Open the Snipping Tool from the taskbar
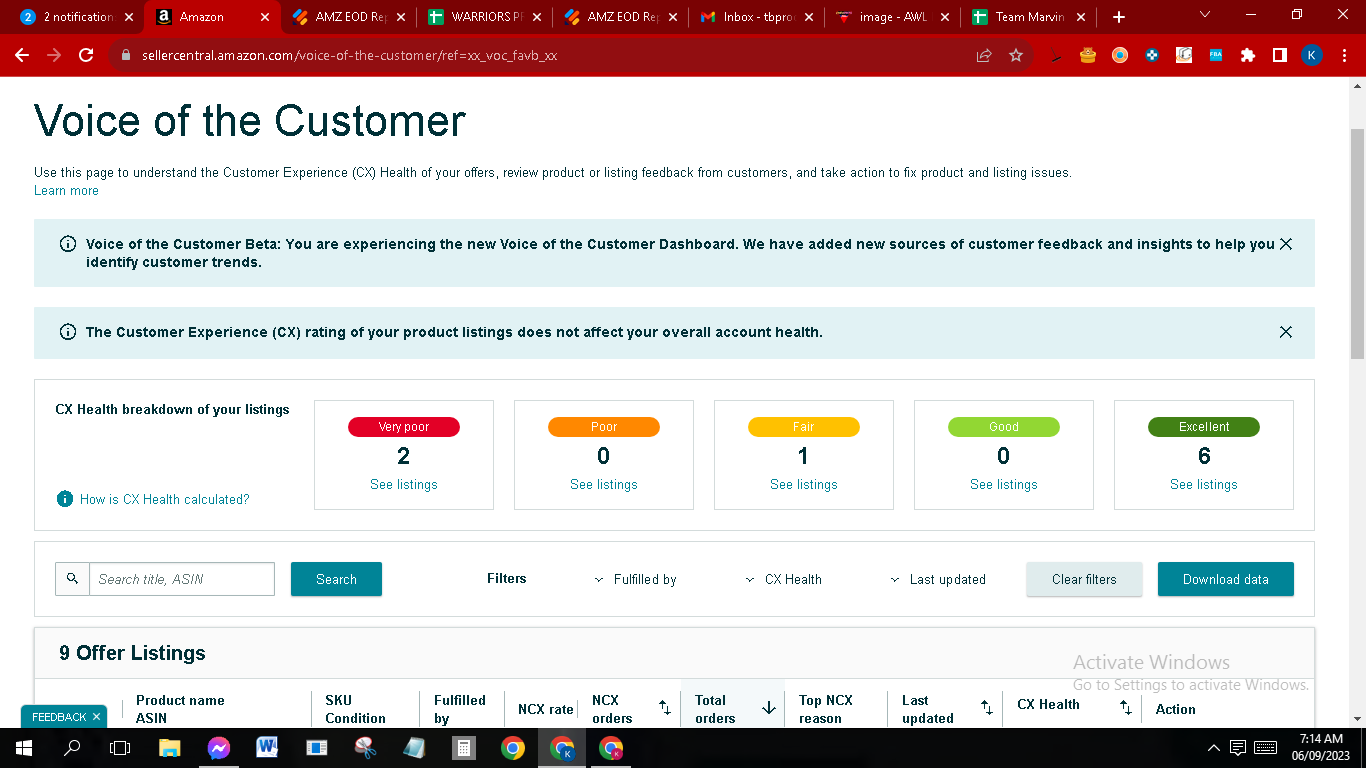The image size is (1366, 768). tap(365, 748)
